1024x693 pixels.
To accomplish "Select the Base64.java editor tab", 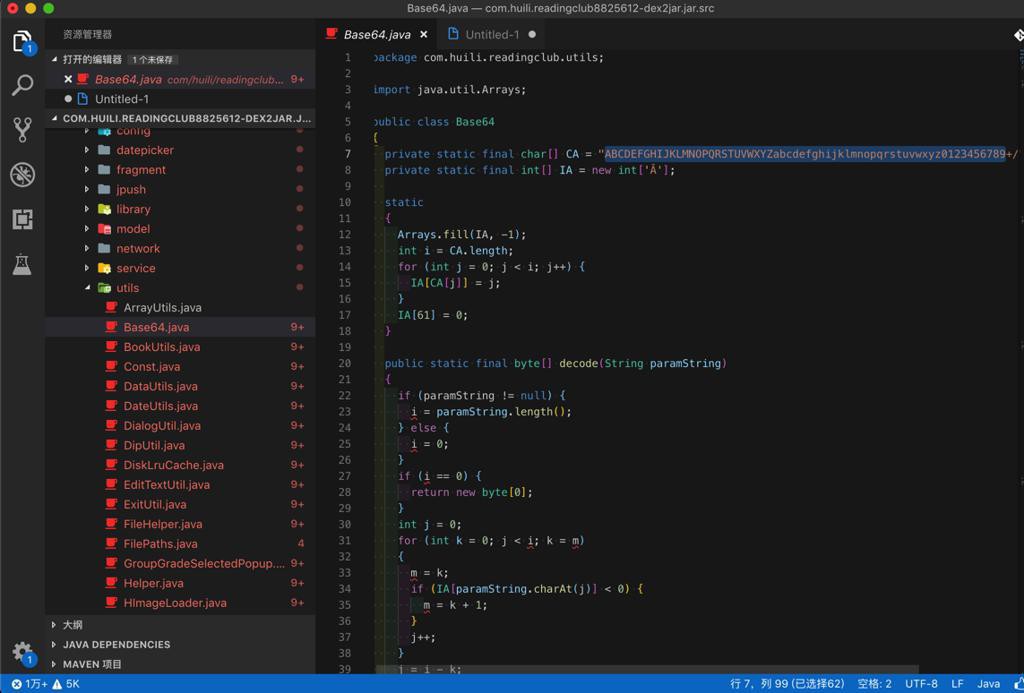I will coord(376,34).
